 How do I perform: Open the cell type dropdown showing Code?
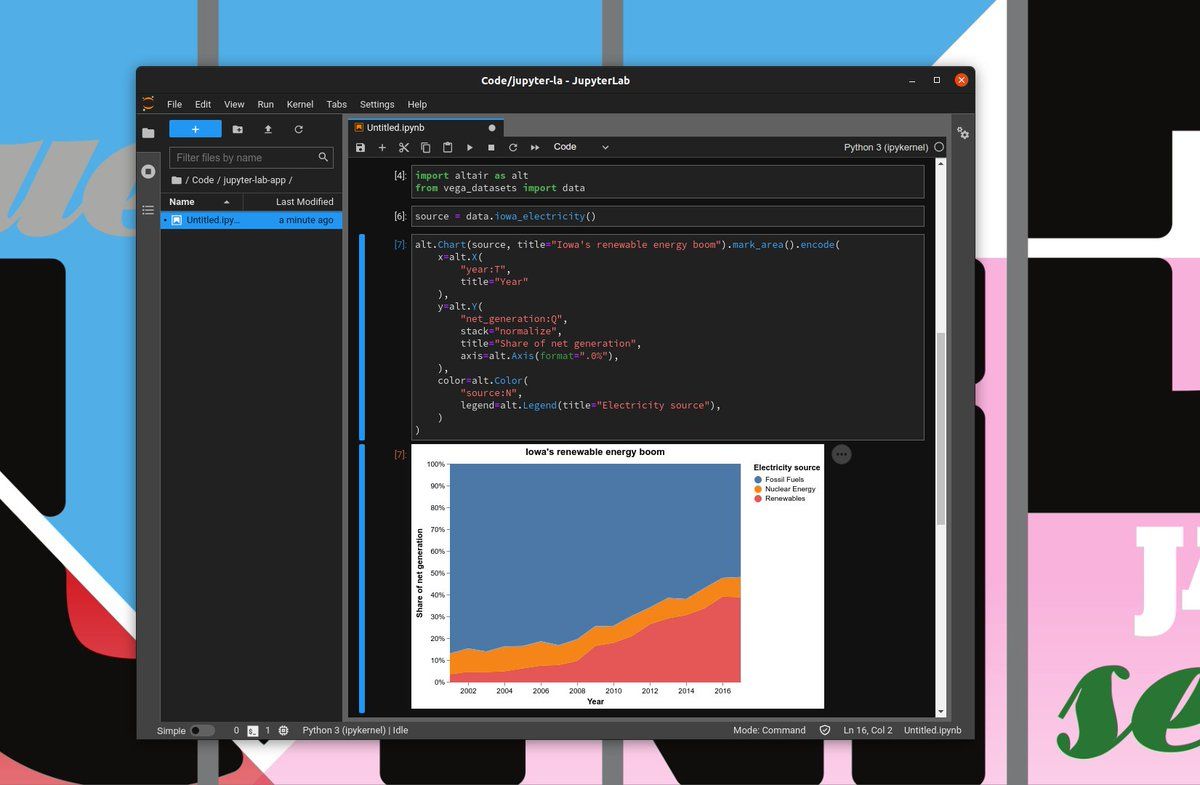pos(580,147)
